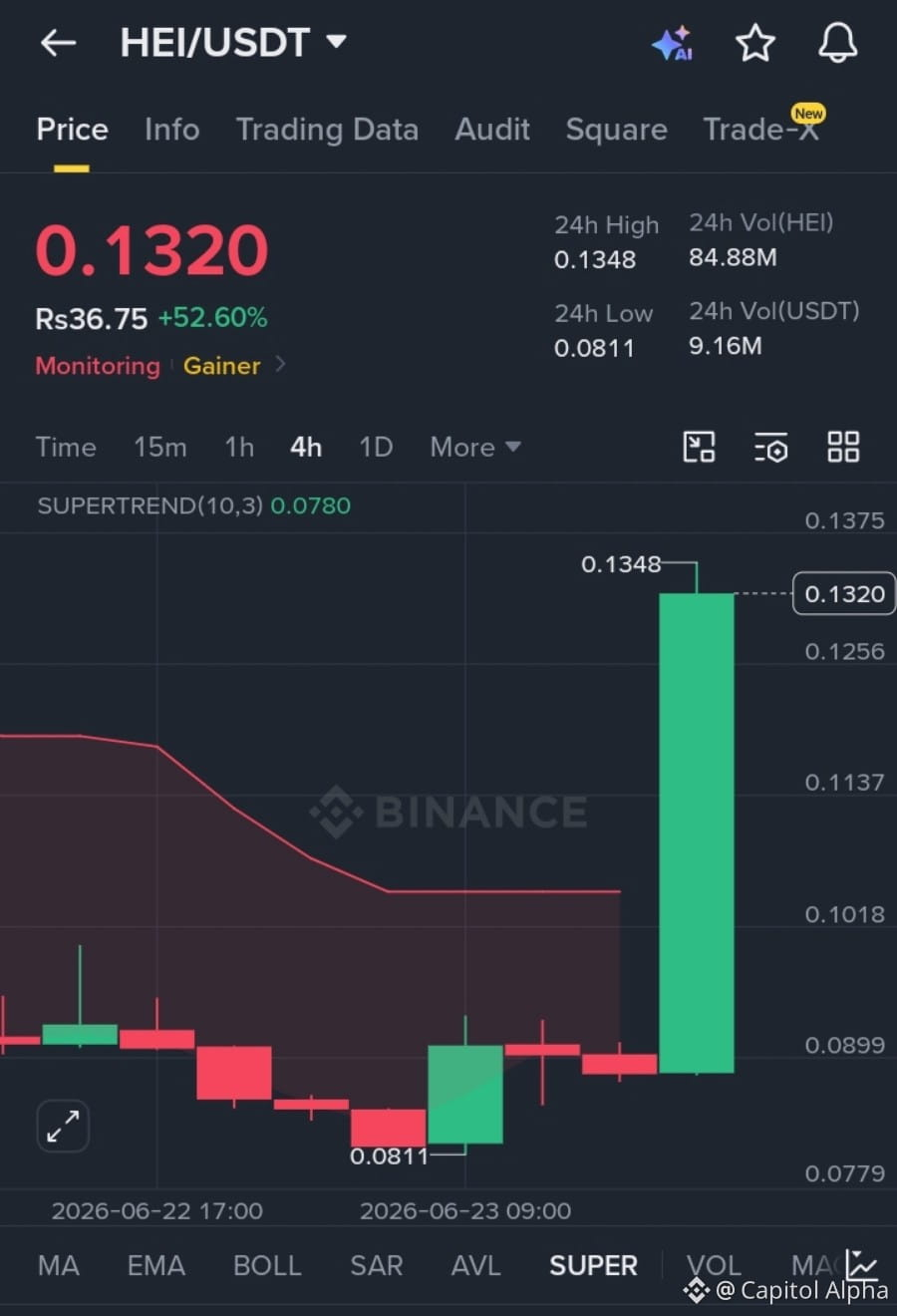The width and height of the screenshot is (897, 1316).
Task: Switch chart interval to 1h
Action: 239,447
